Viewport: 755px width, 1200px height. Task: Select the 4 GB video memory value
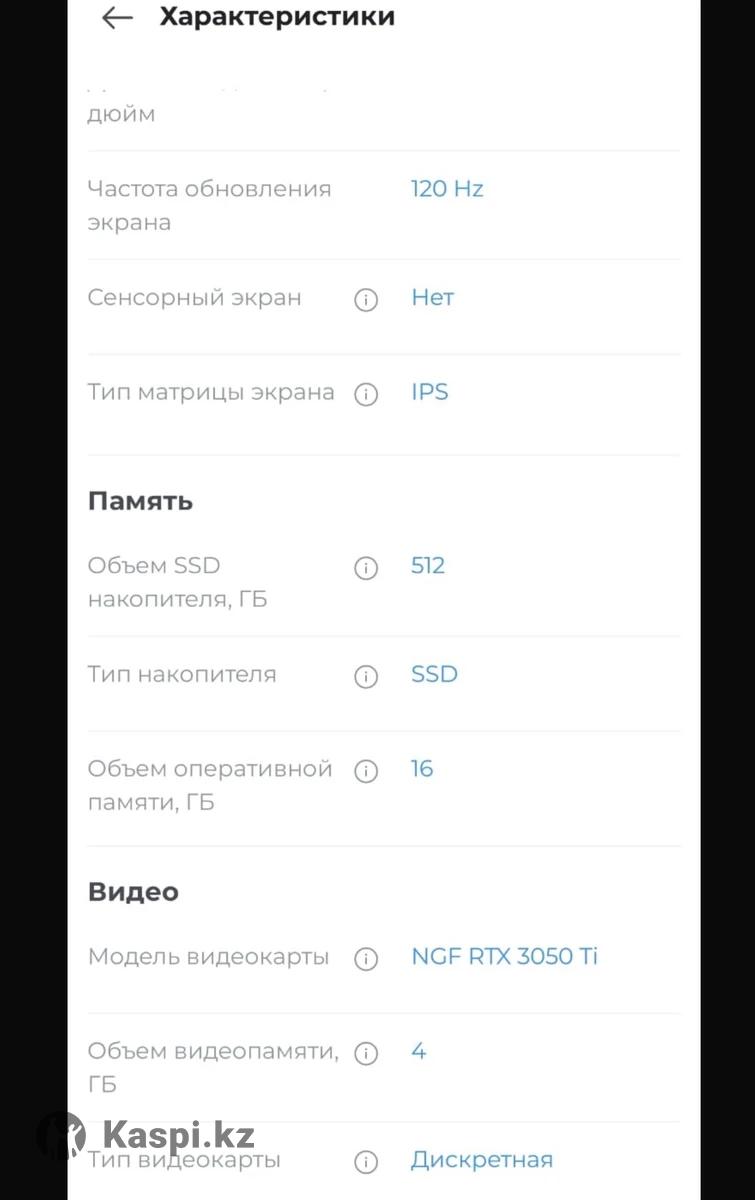coord(418,1051)
